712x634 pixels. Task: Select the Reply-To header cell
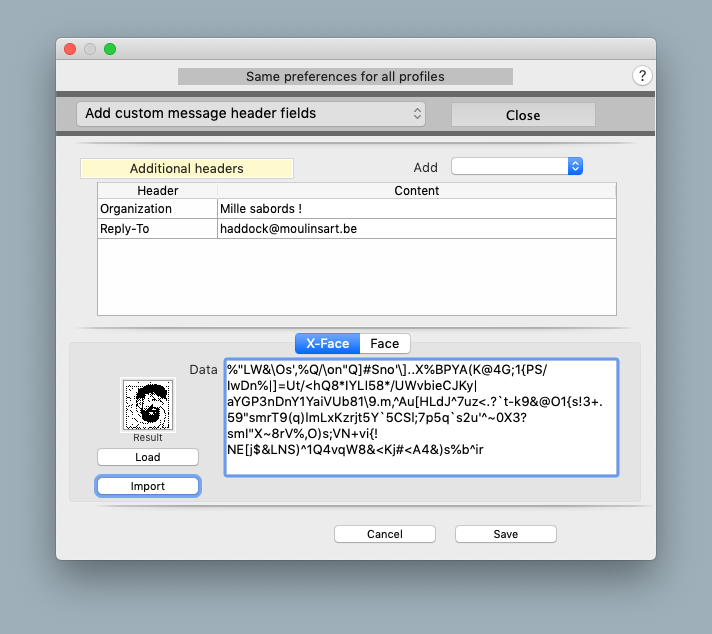157,229
